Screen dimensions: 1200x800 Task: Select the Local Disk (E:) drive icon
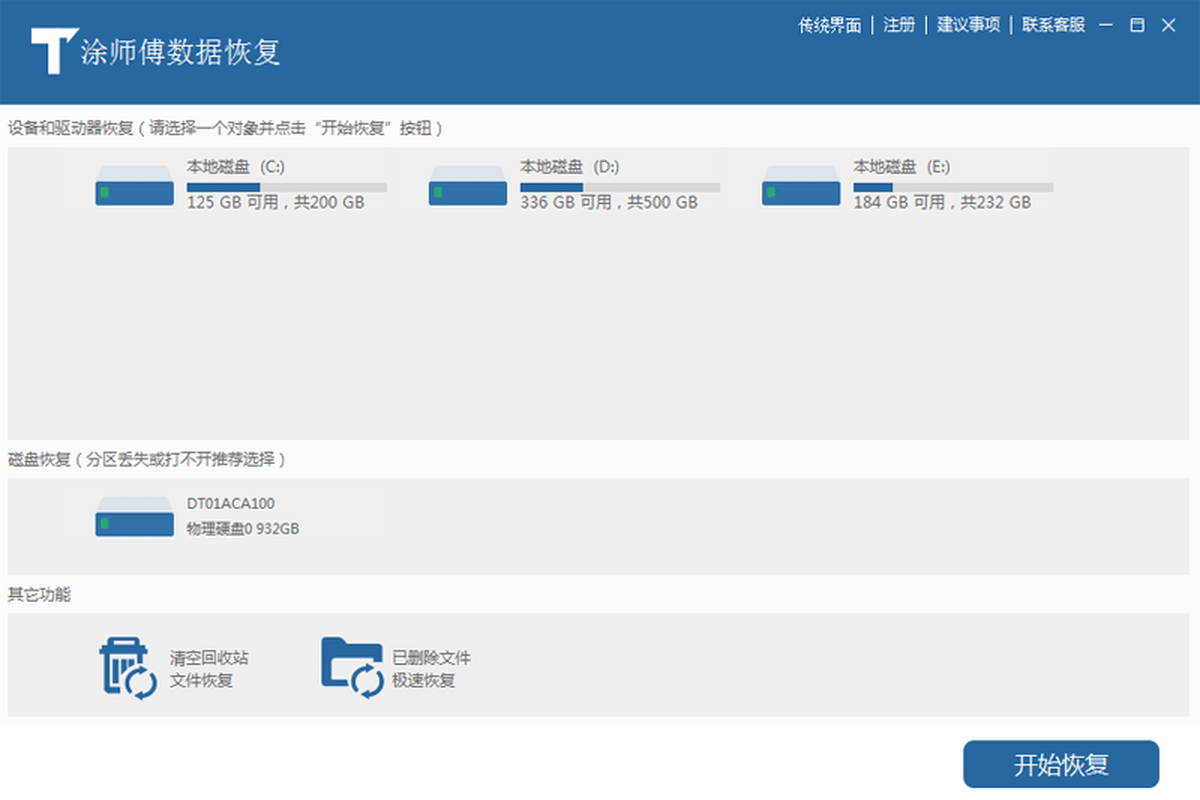click(800, 187)
